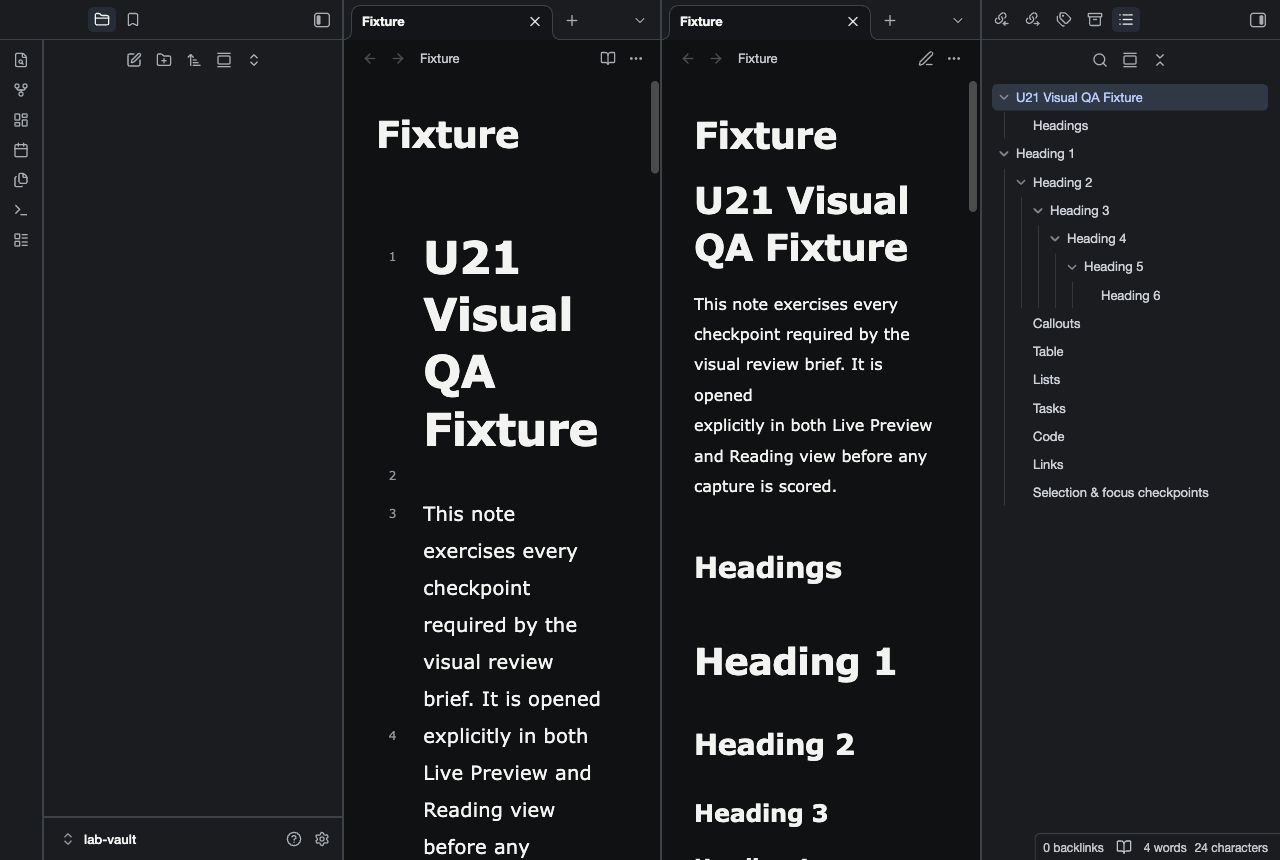Click the right reading pane scrollbar
This screenshot has height=860, width=1280.
[973, 147]
